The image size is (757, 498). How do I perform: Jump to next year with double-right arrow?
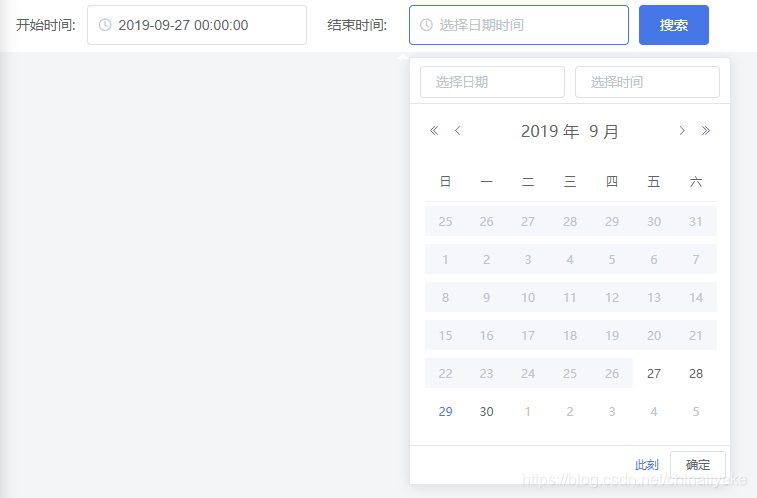pos(706,131)
